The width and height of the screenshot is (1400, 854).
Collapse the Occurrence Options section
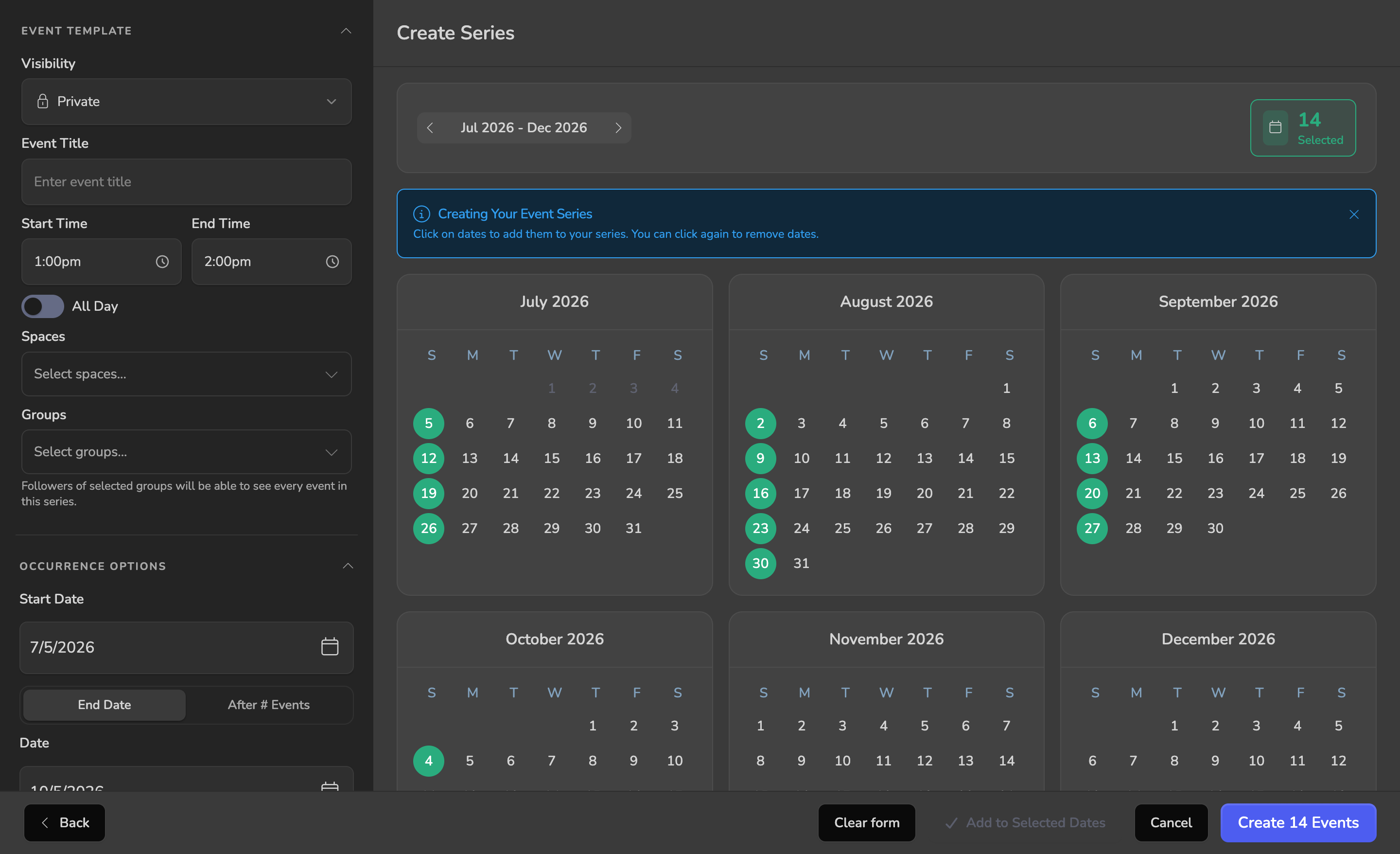pyautogui.click(x=348, y=566)
